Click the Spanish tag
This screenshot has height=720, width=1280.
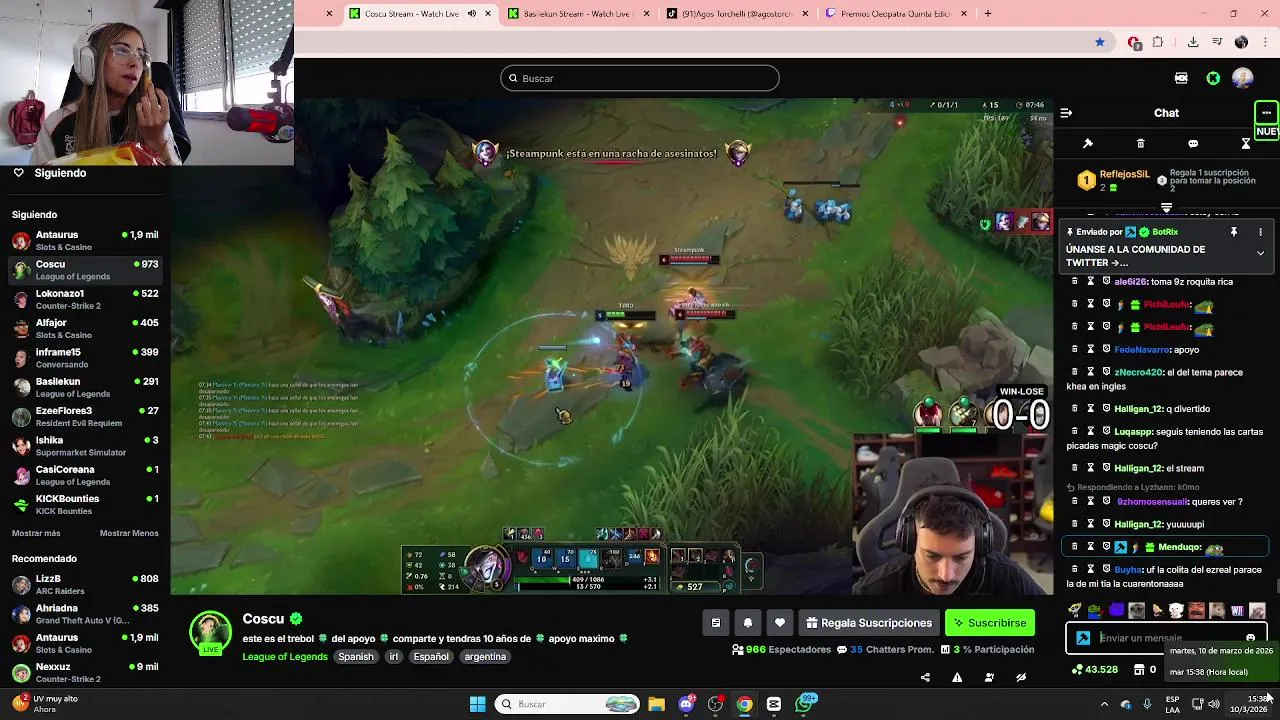(x=355, y=657)
